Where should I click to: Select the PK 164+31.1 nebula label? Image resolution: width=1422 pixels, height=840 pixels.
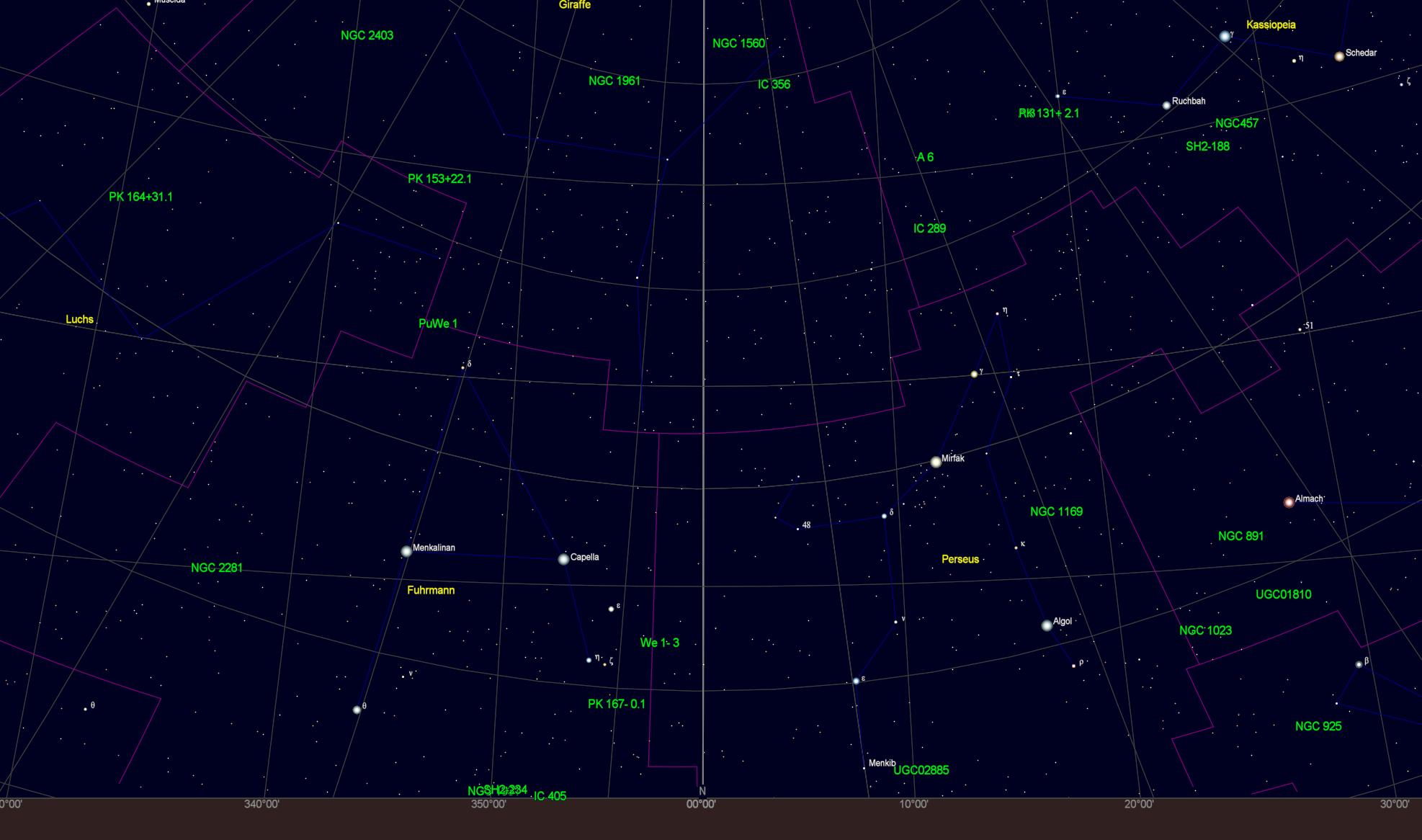coord(140,197)
